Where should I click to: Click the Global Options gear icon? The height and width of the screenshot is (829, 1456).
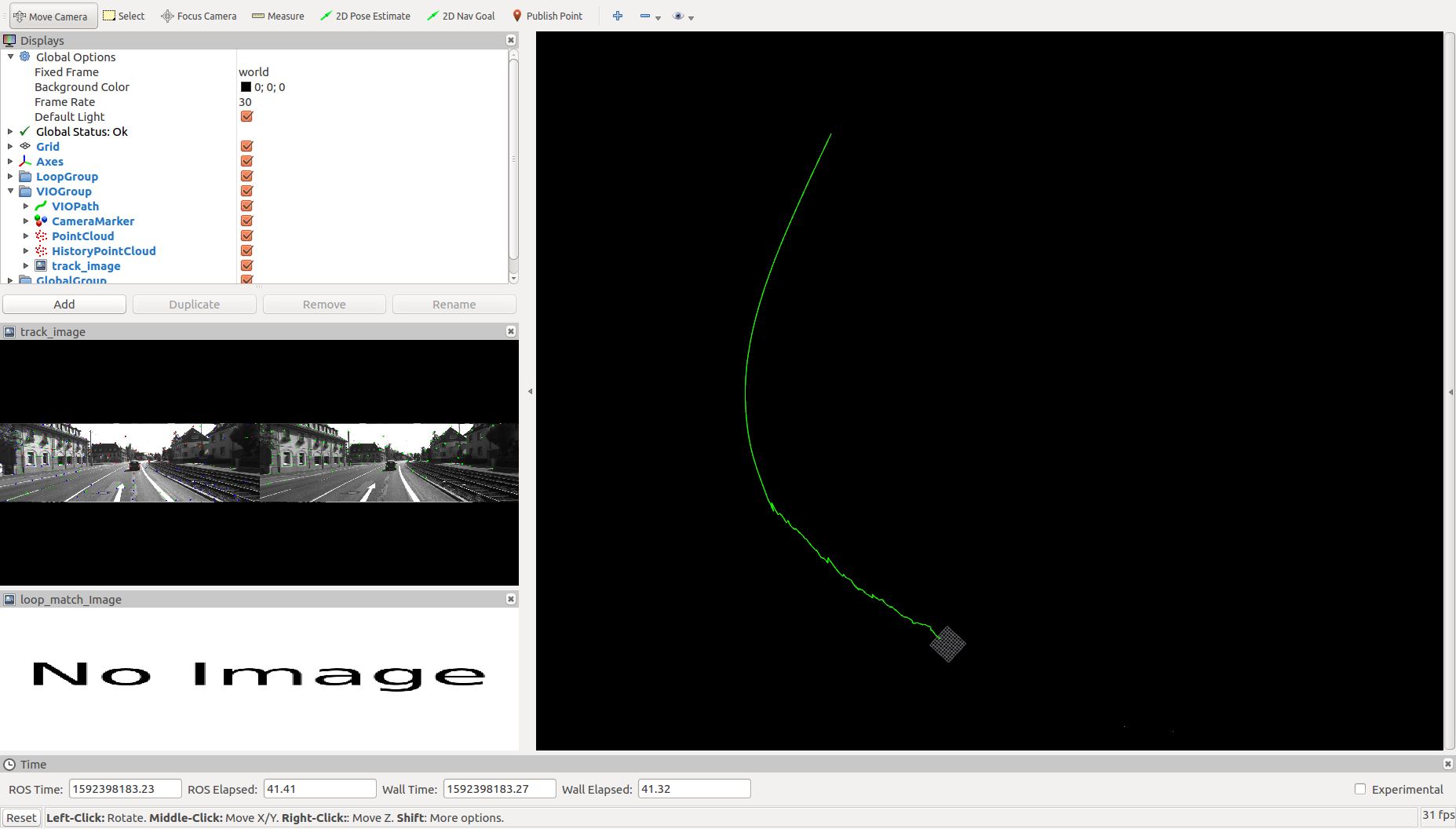25,57
